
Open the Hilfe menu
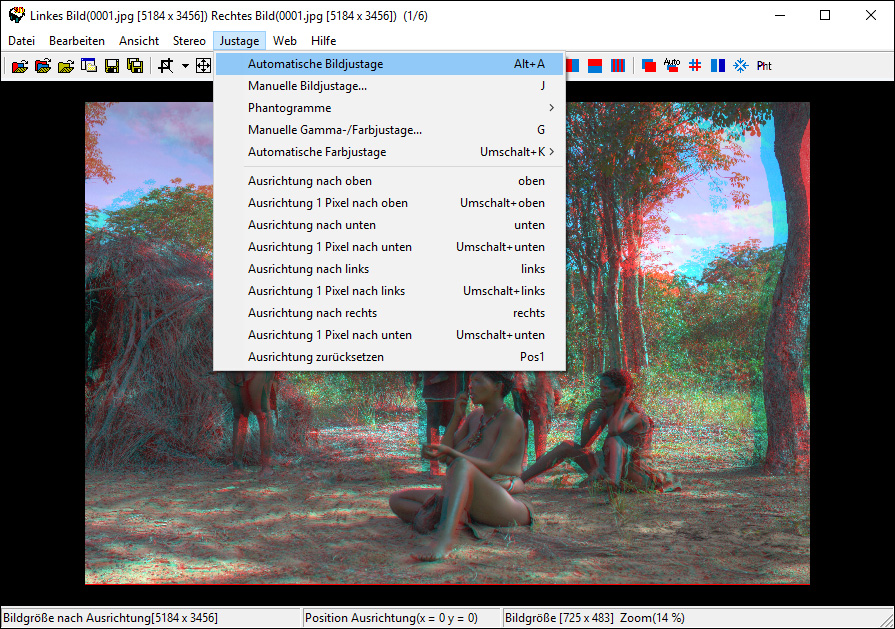tap(323, 41)
